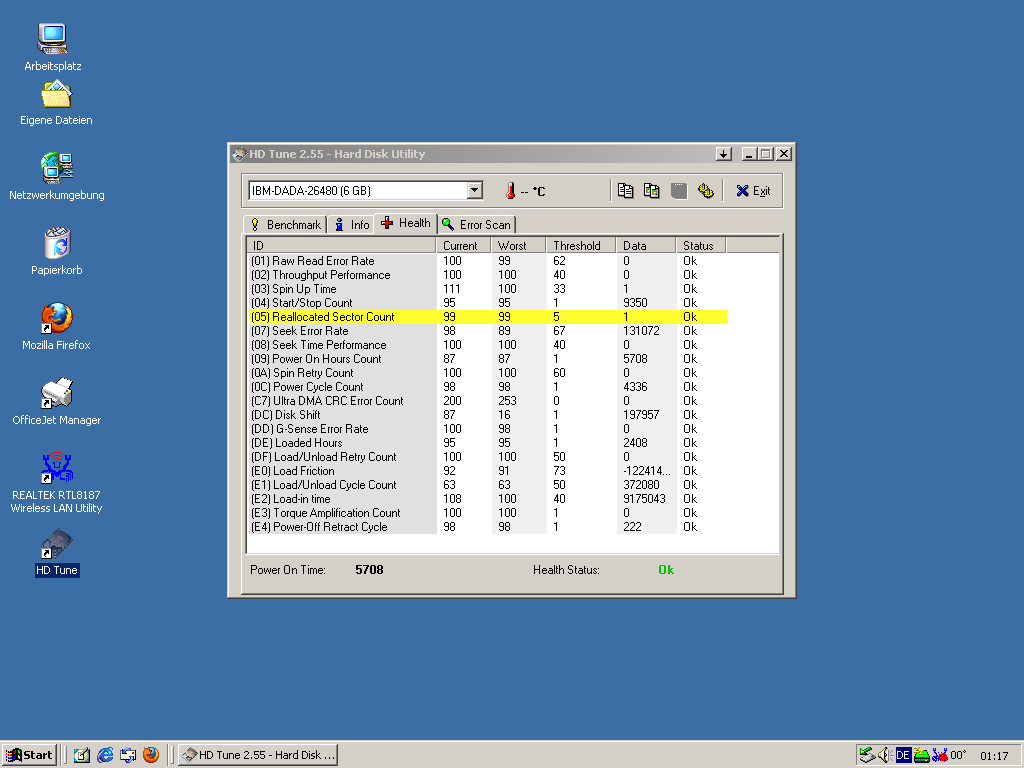Click the Threshold column header

click(581, 246)
